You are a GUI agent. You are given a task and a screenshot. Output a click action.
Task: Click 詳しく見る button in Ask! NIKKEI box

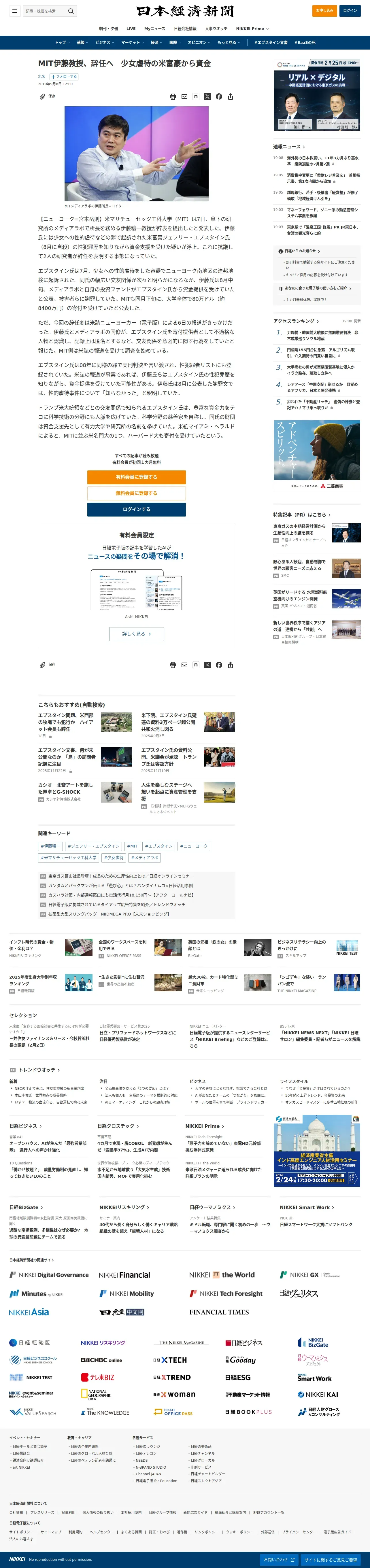coord(136,634)
